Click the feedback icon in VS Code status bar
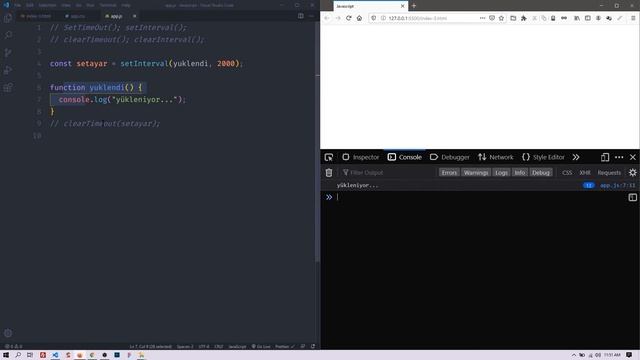The image size is (640, 360). point(303,347)
